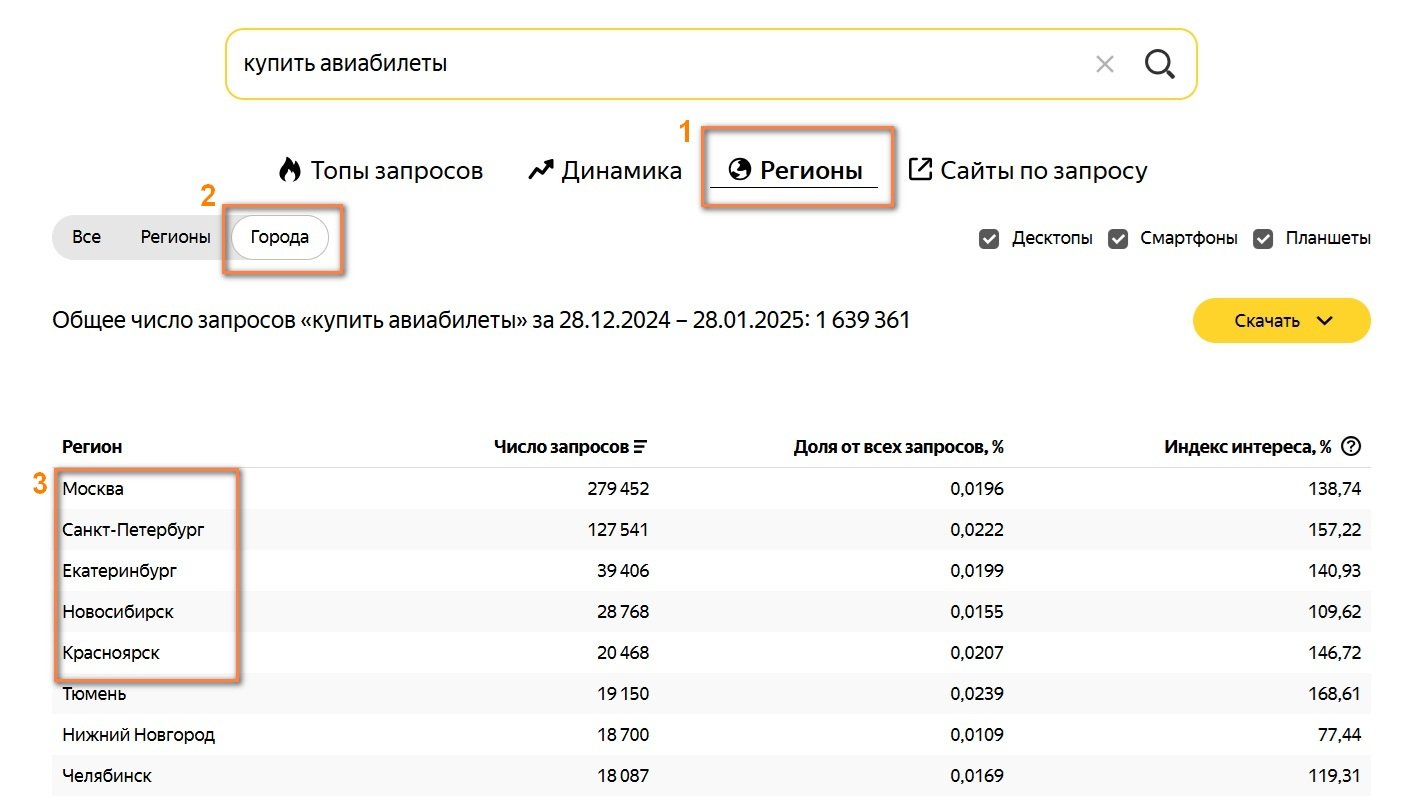Click the external link icon for sites

pos(920,169)
